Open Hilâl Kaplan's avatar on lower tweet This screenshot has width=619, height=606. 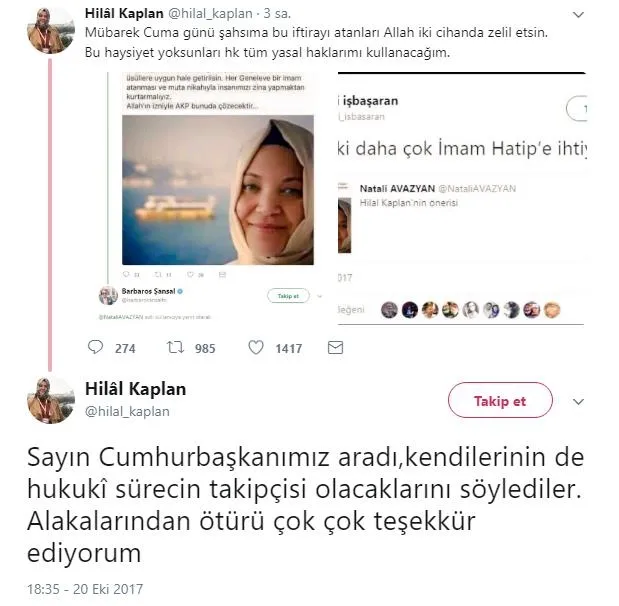click(51, 400)
